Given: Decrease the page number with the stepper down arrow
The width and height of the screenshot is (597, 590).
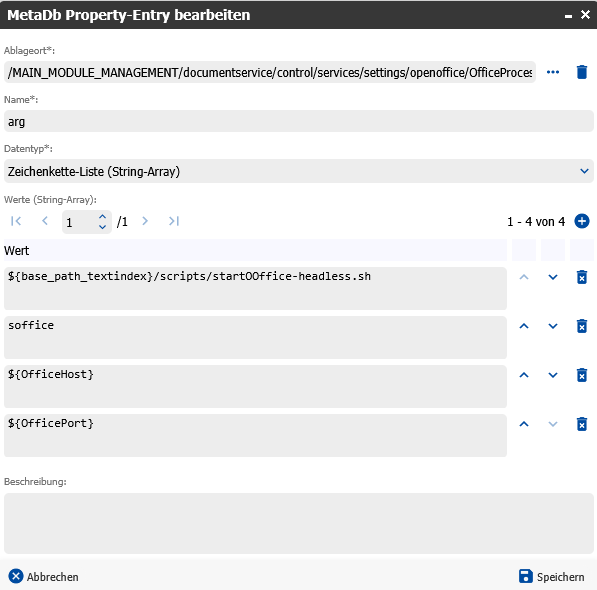Looking at the screenshot, I should pyautogui.click(x=102, y=227).
